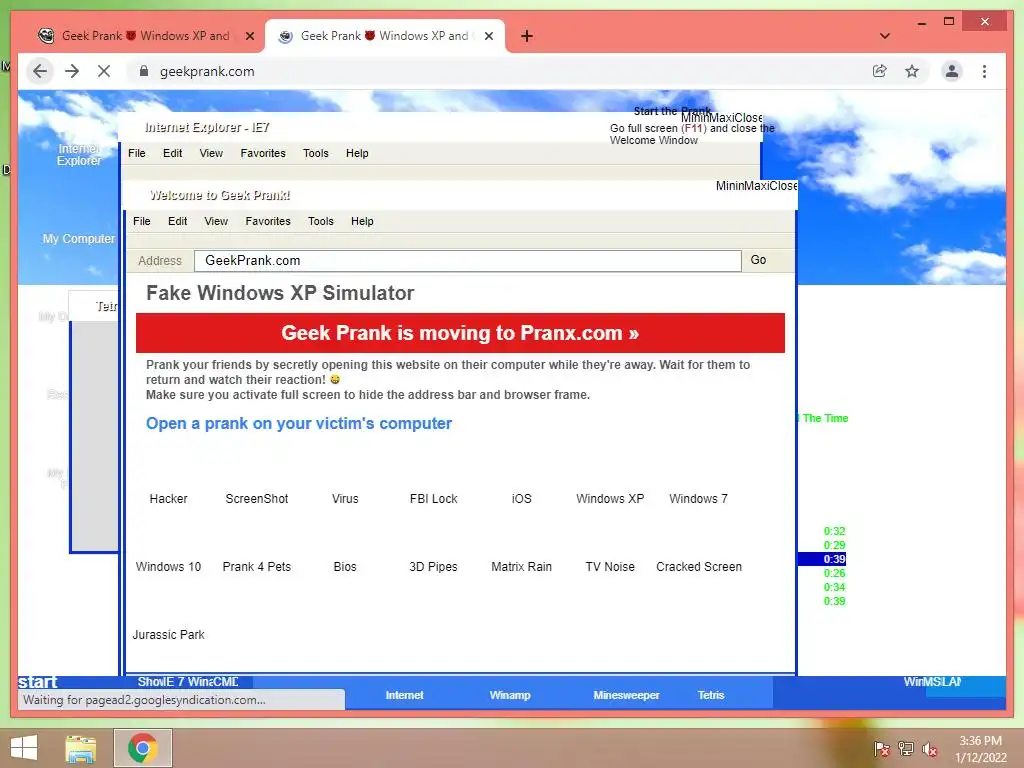Open the TV Noise prank

[610, 566]
